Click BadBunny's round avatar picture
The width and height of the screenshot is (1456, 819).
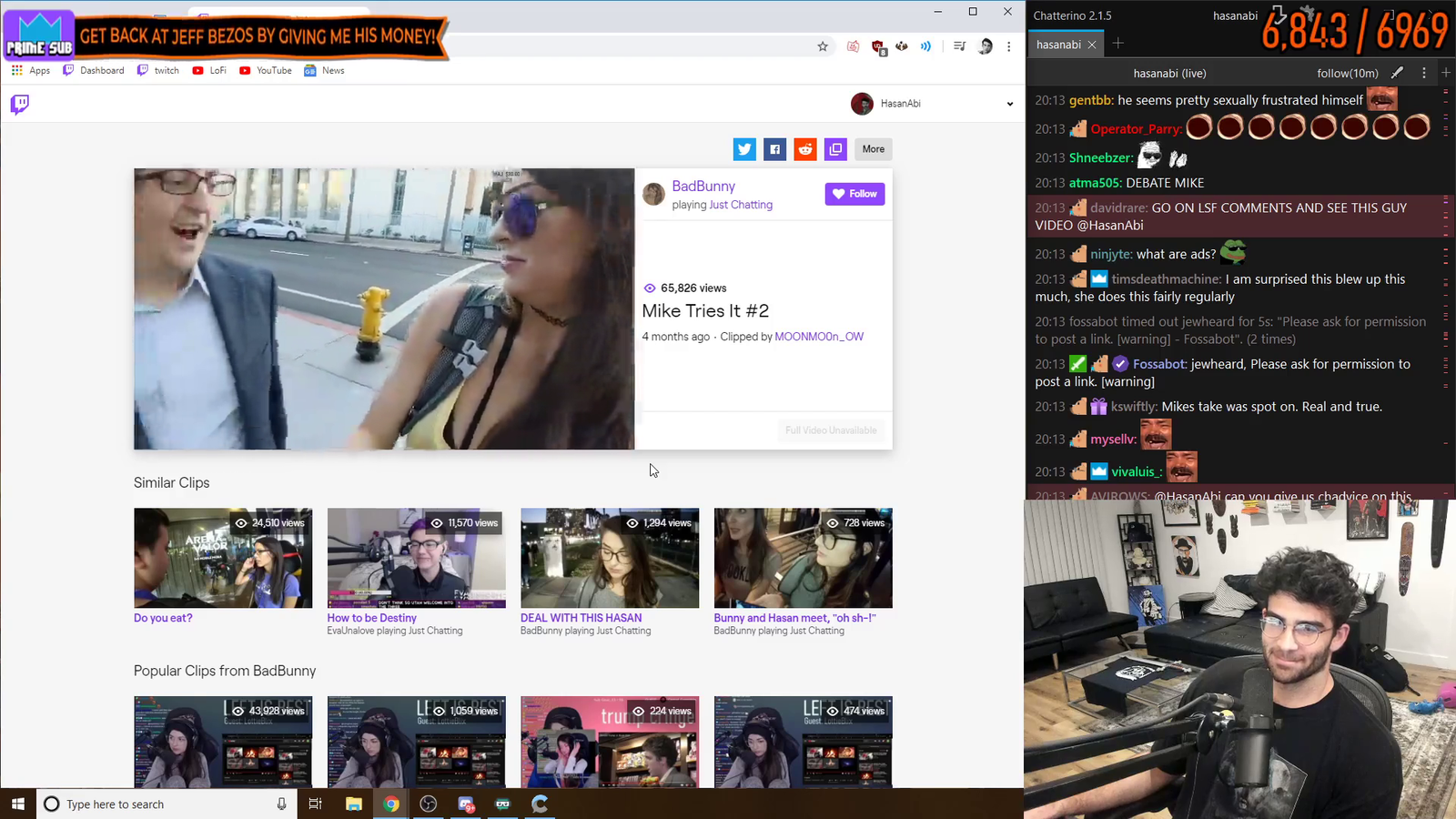pyautogui.click(x=653, y=194)
